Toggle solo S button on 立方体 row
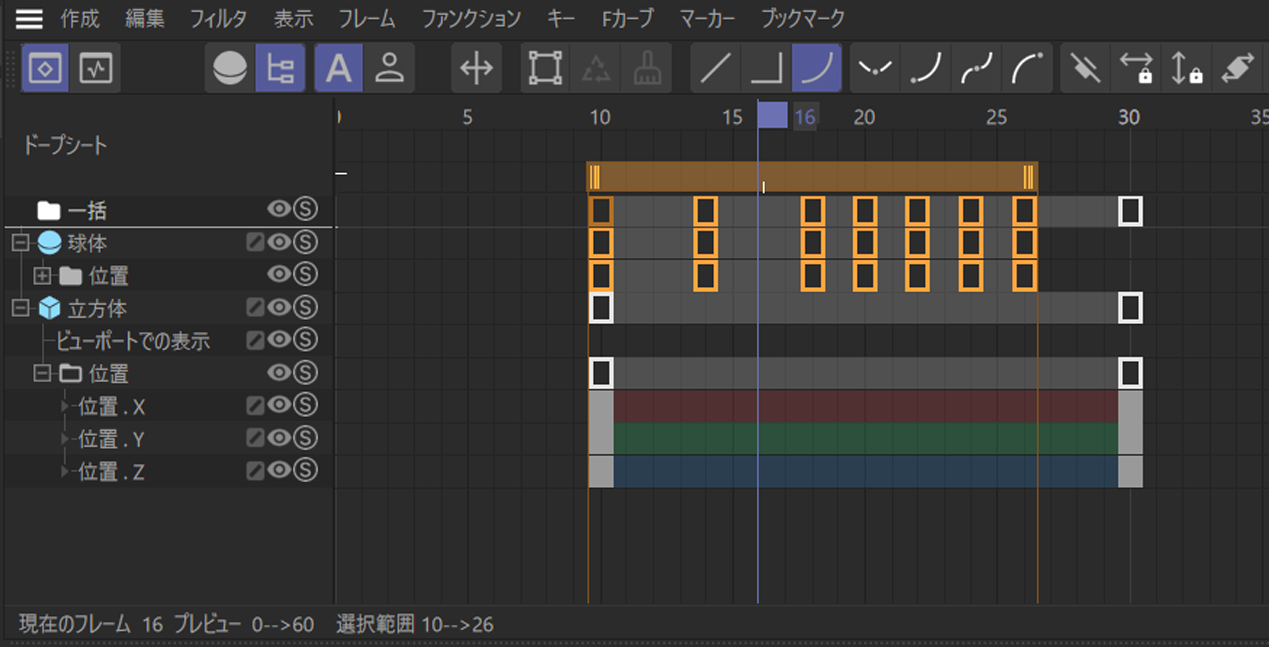 tap(305, 308)
